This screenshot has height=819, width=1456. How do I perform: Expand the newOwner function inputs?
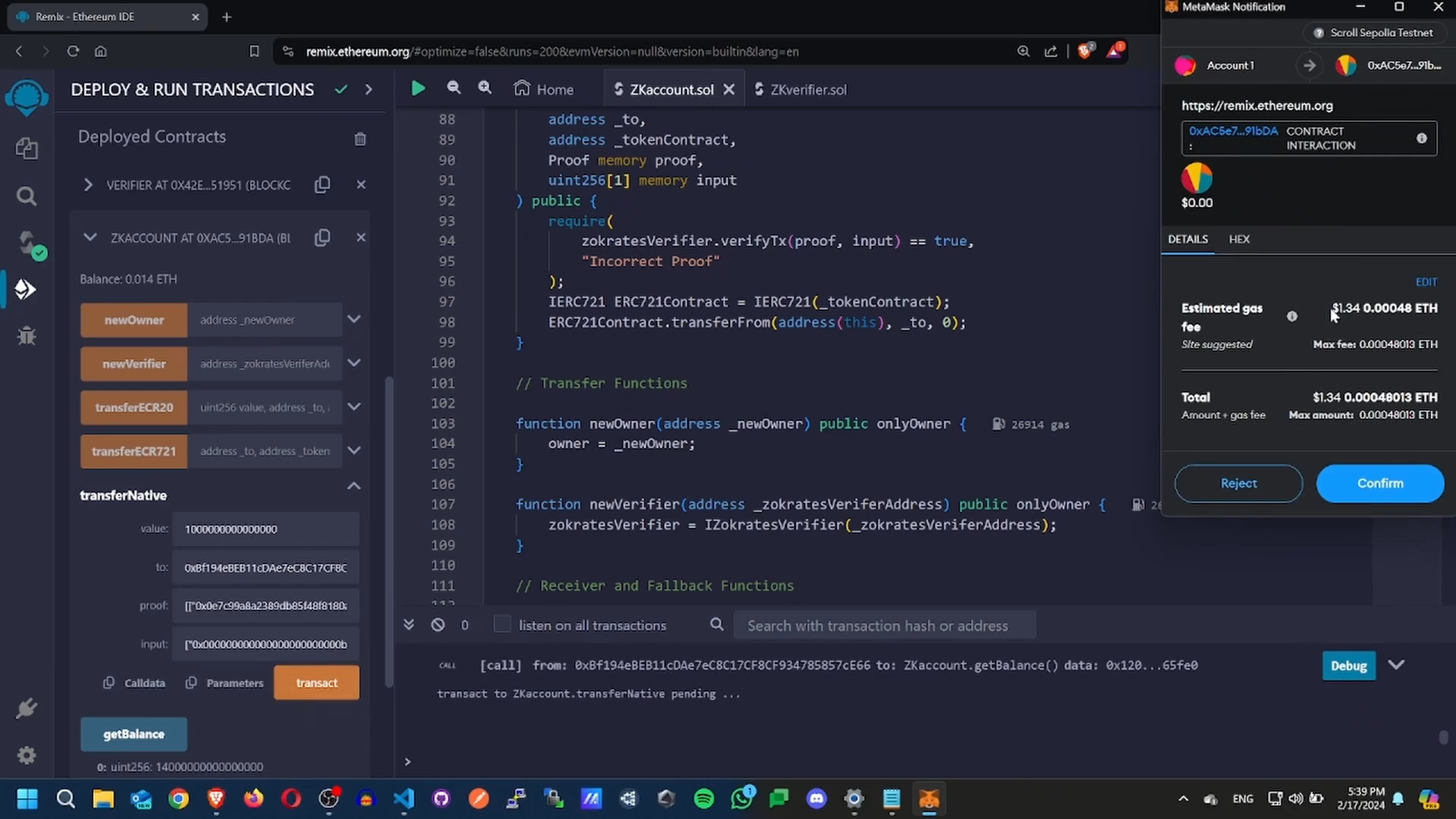point(353,319)
